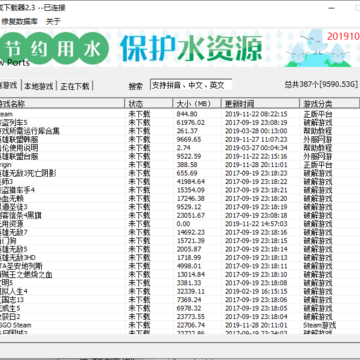Focus the 搜索 input field

click(x=191, y=85)
